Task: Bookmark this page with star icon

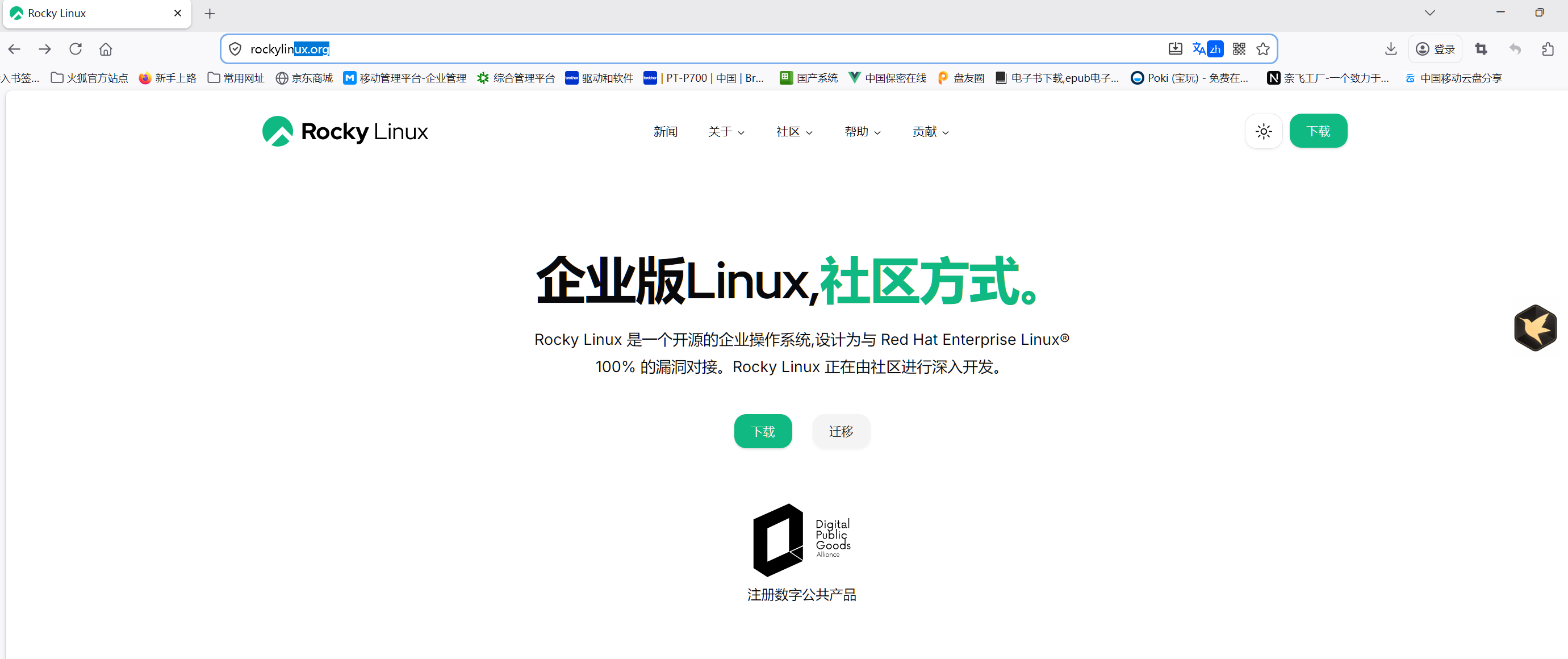Action: (1263, 49)
